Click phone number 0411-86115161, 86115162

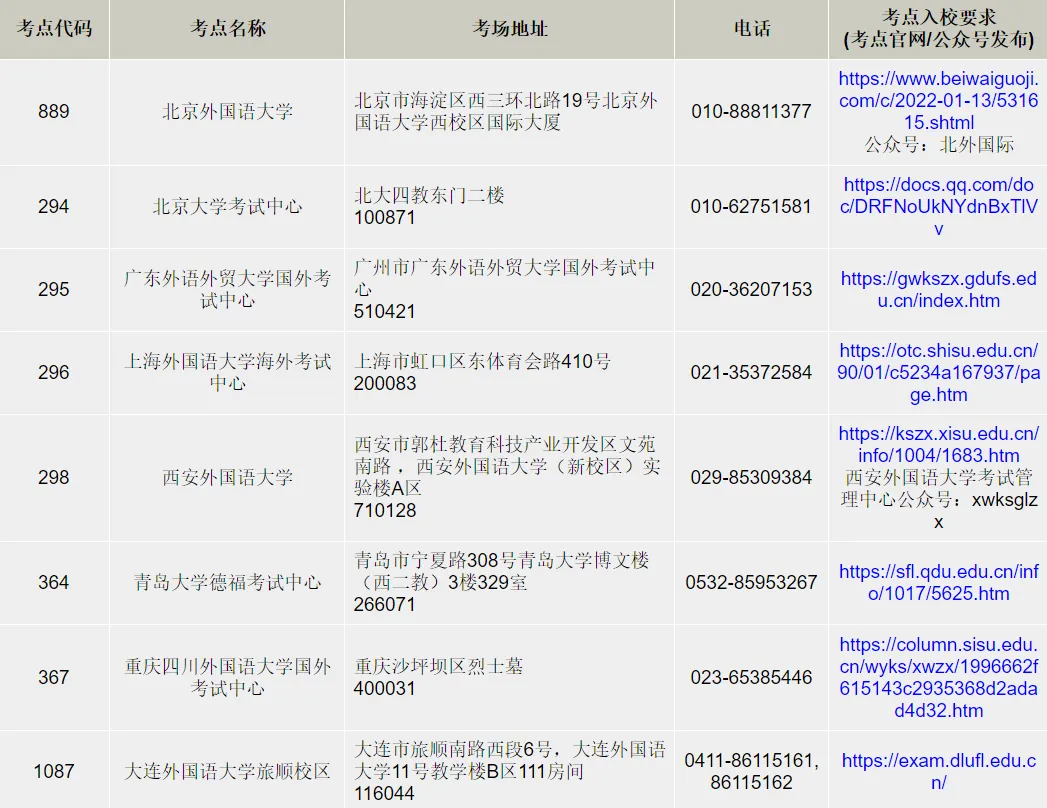pos(751,771)
